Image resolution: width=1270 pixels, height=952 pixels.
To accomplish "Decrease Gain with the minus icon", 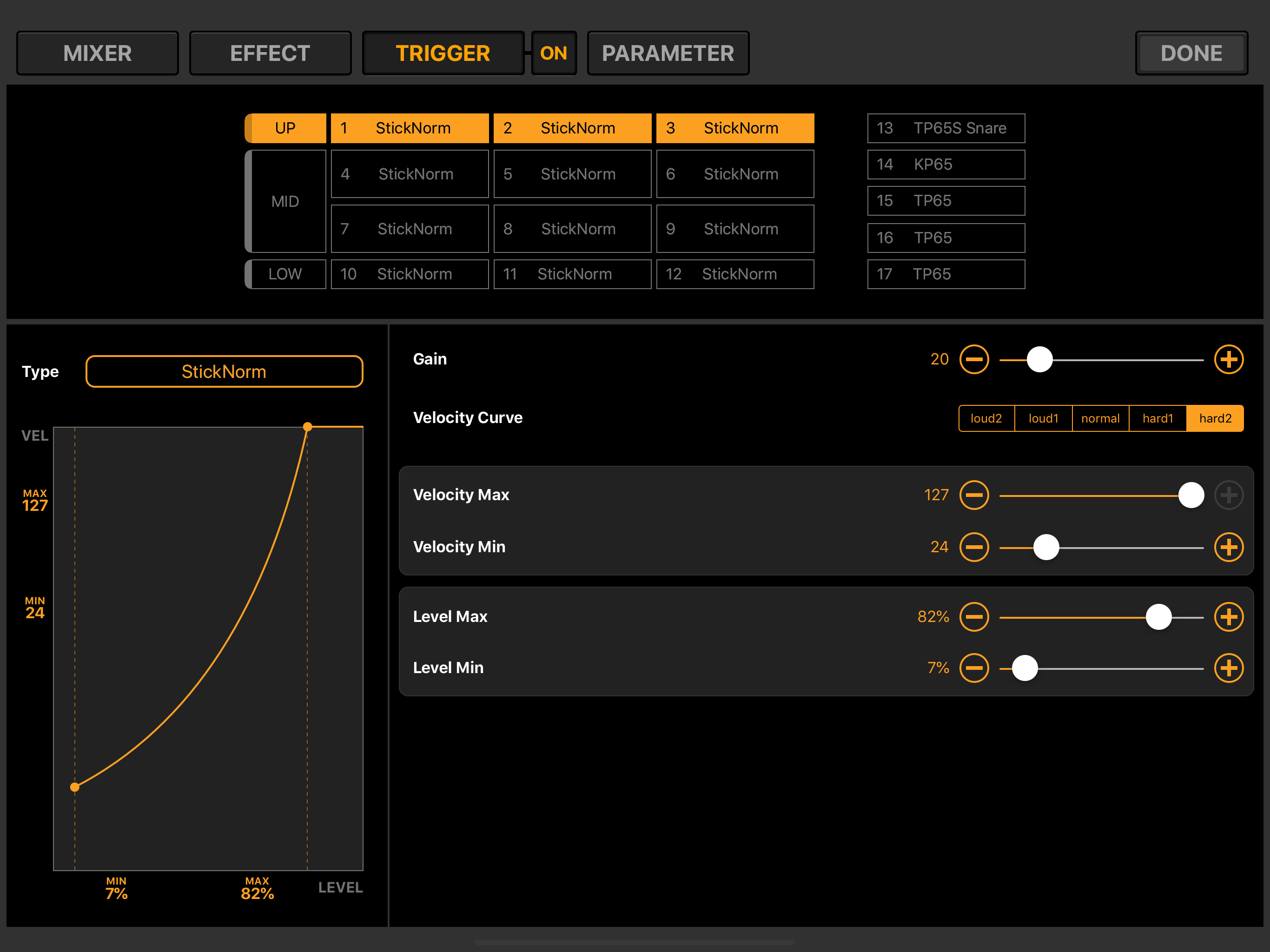I will [x=974, y=359].
